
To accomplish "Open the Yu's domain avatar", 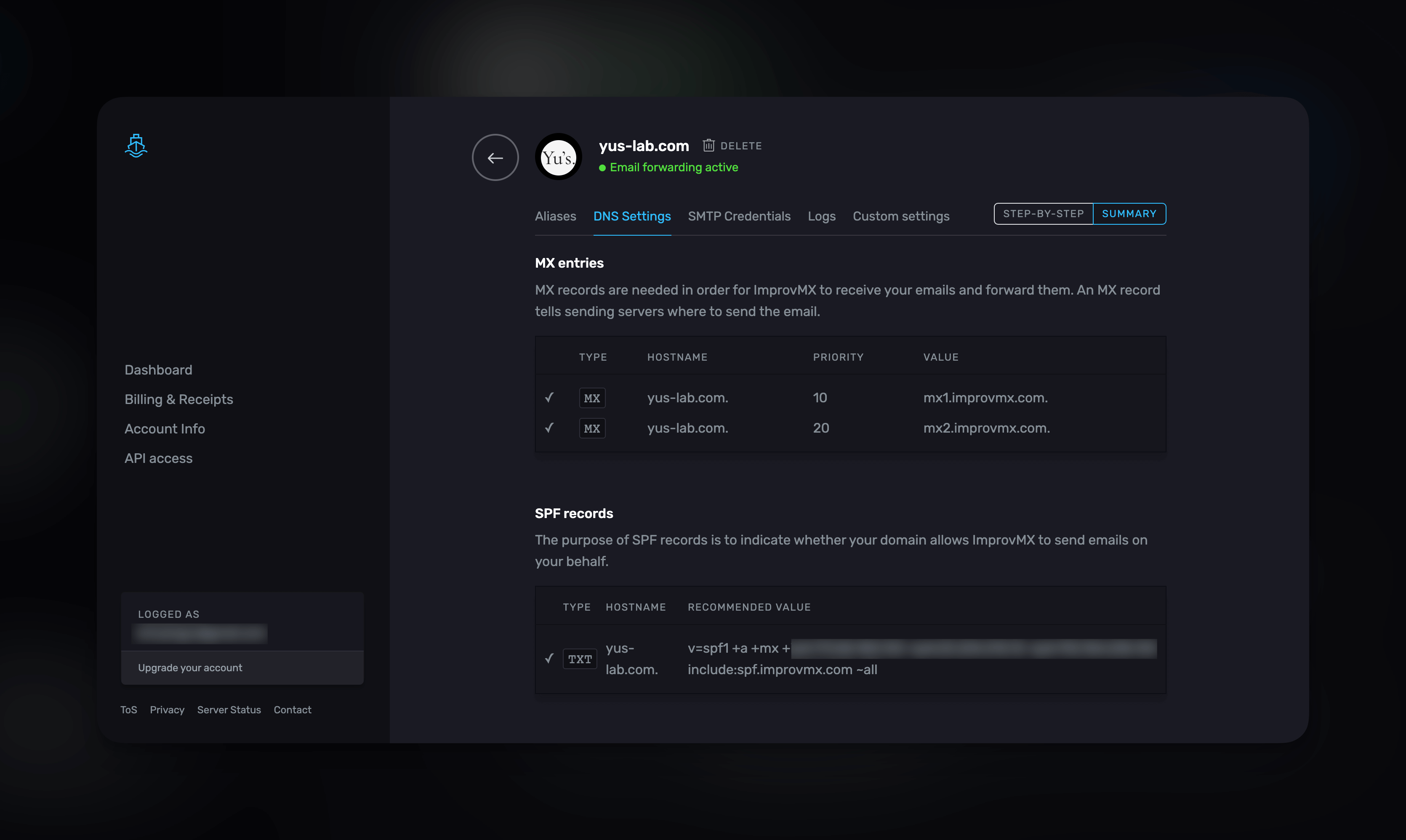I will 558,157.
